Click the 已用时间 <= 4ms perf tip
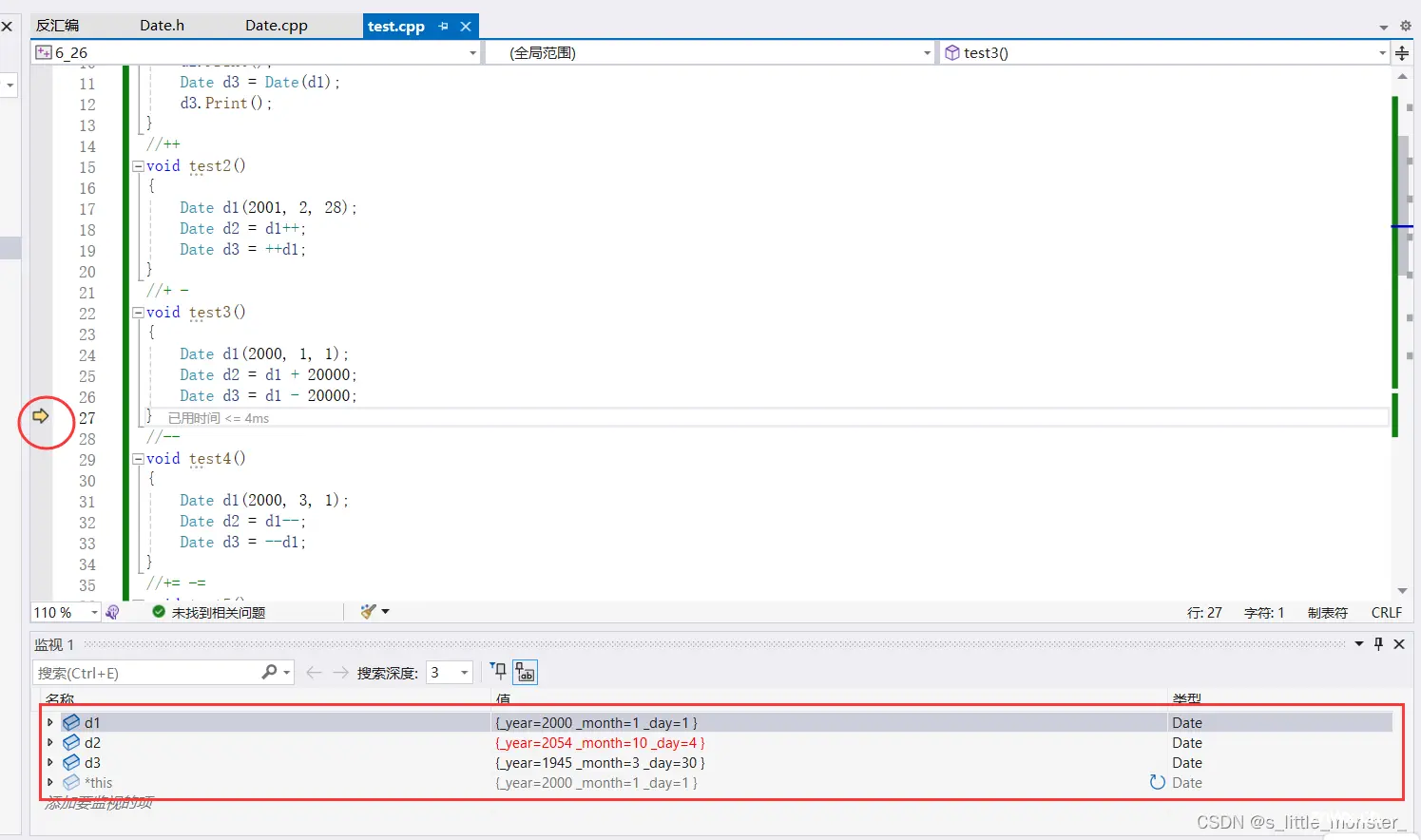This screenshot has height=840, width=1421. tap(219, 418)
